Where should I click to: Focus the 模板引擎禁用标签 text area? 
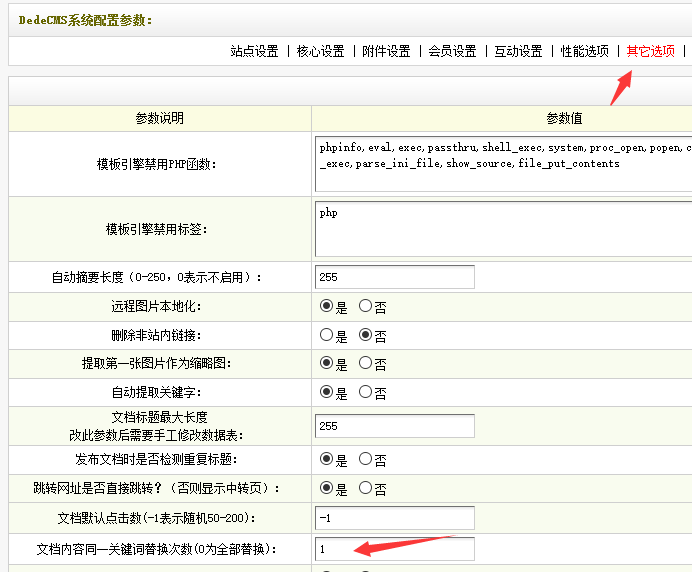tap(502, 230)
